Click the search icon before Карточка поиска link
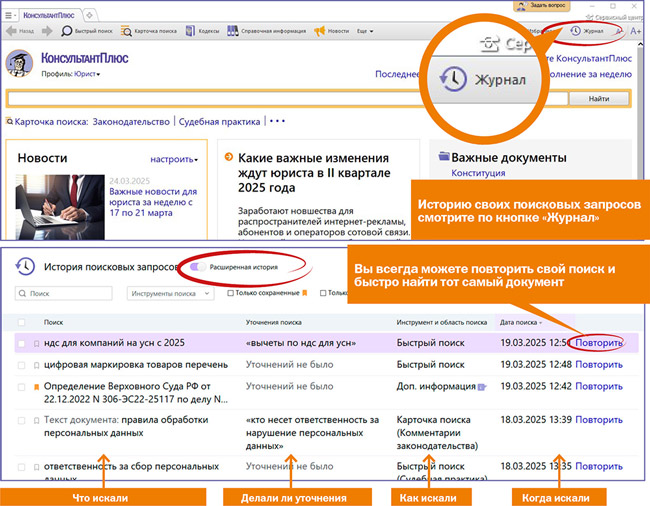The height and width of the screenshot is (506, 650). pos(9,121)
